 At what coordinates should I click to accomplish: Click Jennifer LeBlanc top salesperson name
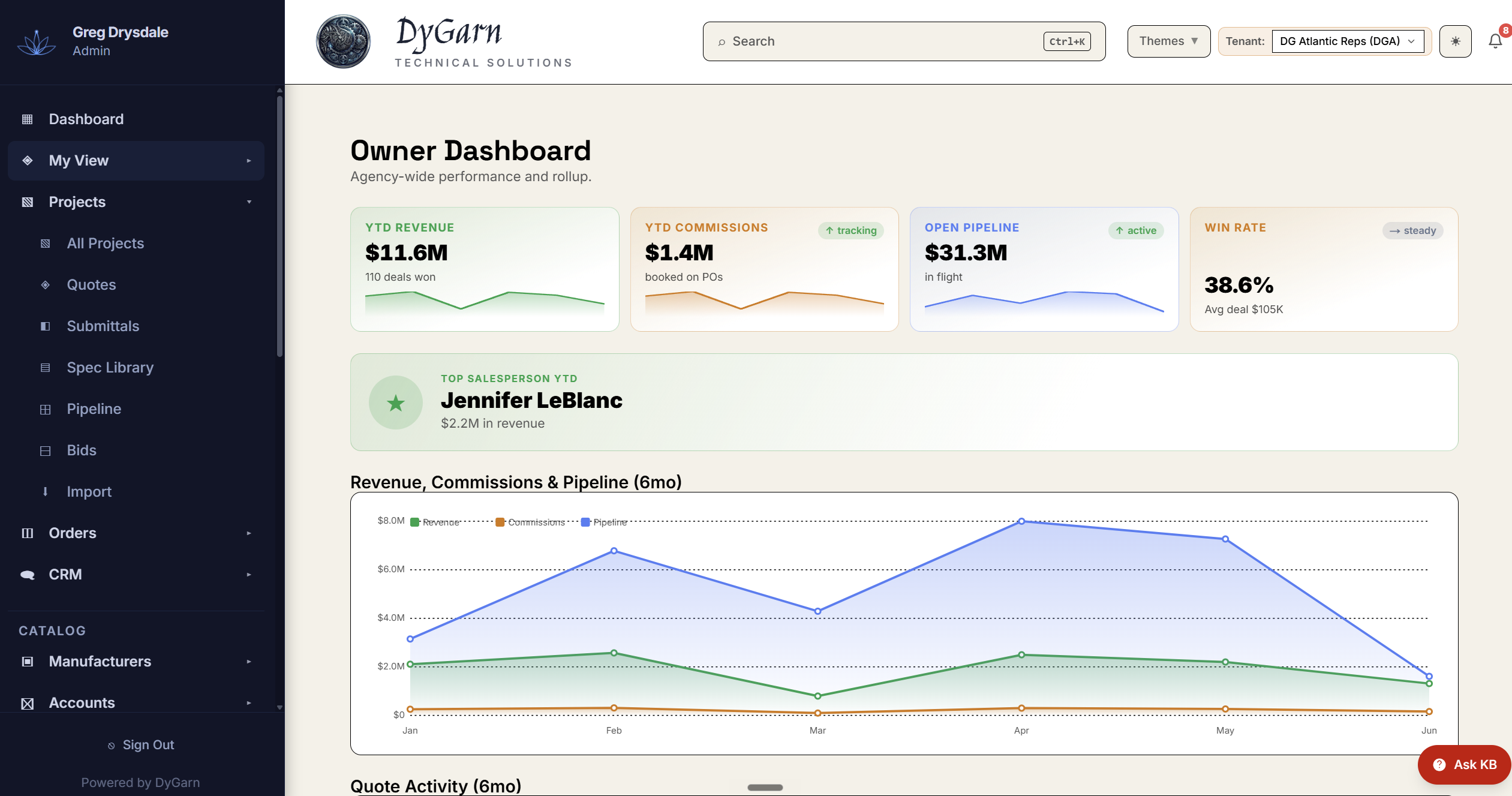tap(531, 400)
